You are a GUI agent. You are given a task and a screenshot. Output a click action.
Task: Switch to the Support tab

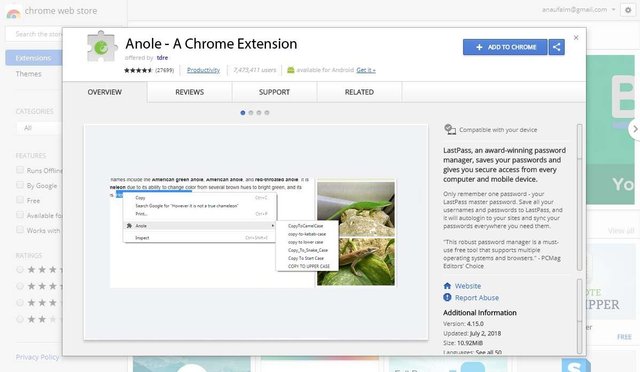coord(274,92)
